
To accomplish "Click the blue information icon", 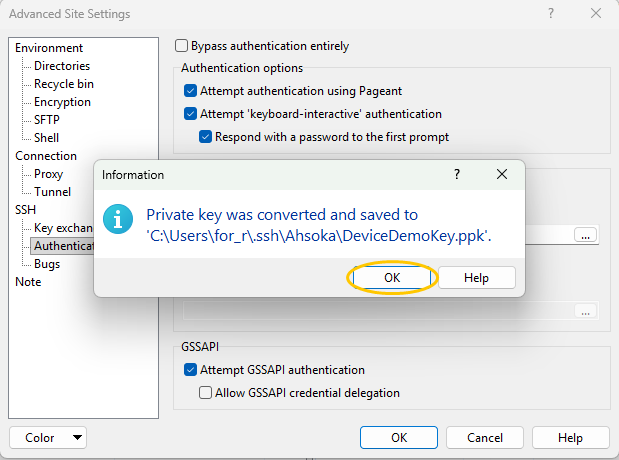I will (x=118, y=219).
